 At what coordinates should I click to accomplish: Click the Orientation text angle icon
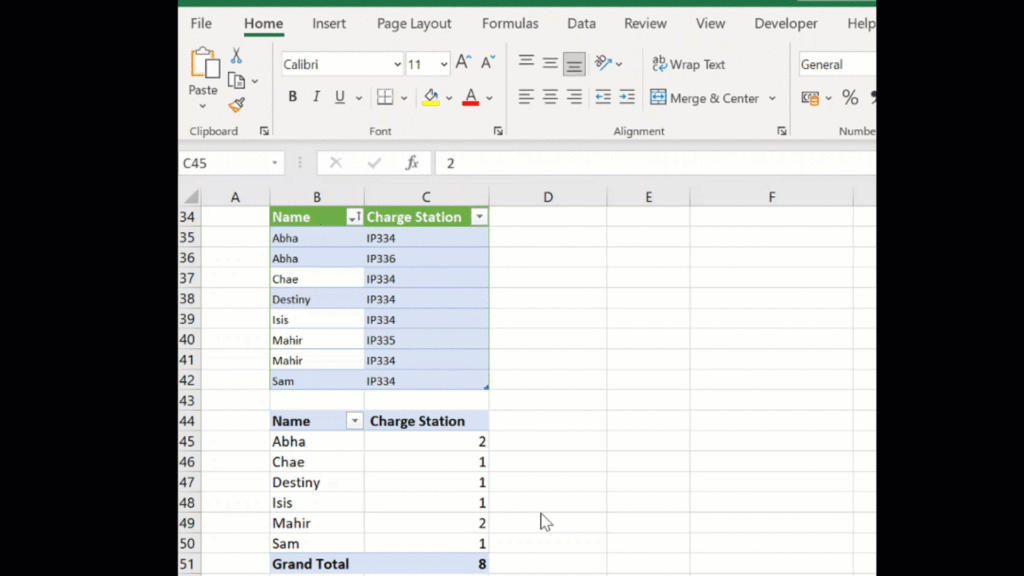pyautogui.click(x=603, y=63)
